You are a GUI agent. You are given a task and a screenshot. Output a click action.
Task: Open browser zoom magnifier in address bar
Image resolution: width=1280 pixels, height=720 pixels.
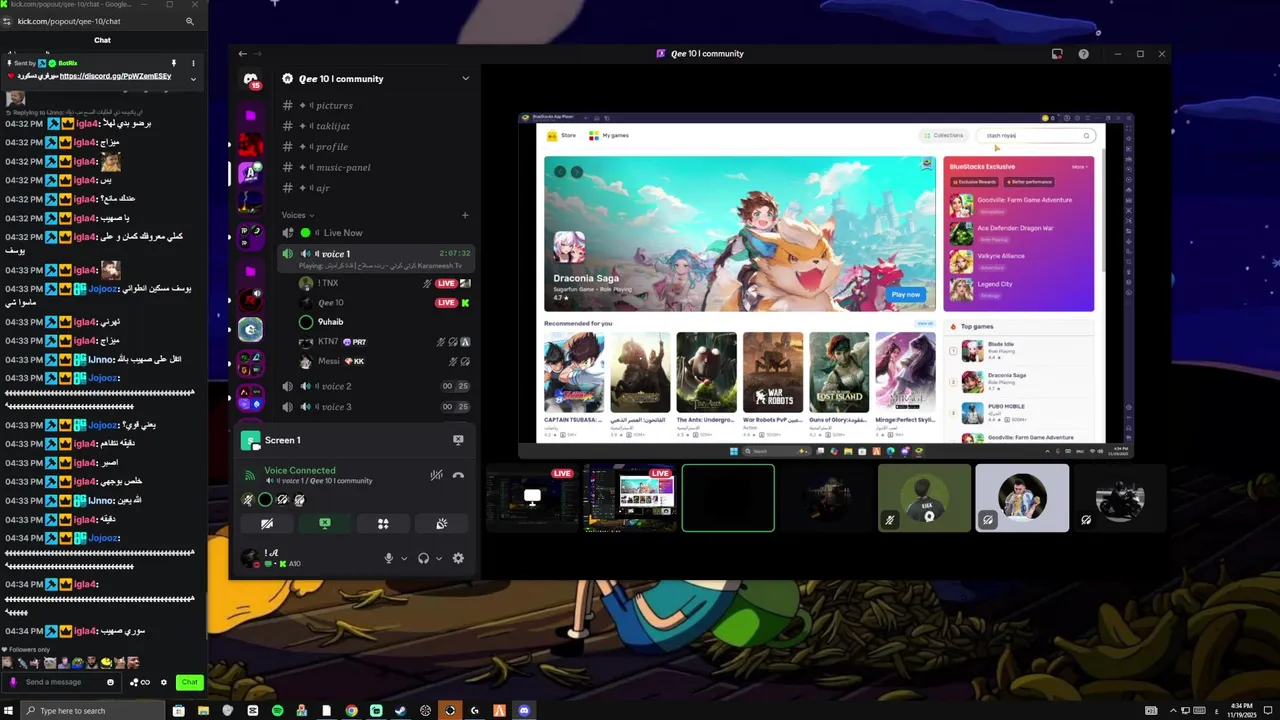pos(190,21)
